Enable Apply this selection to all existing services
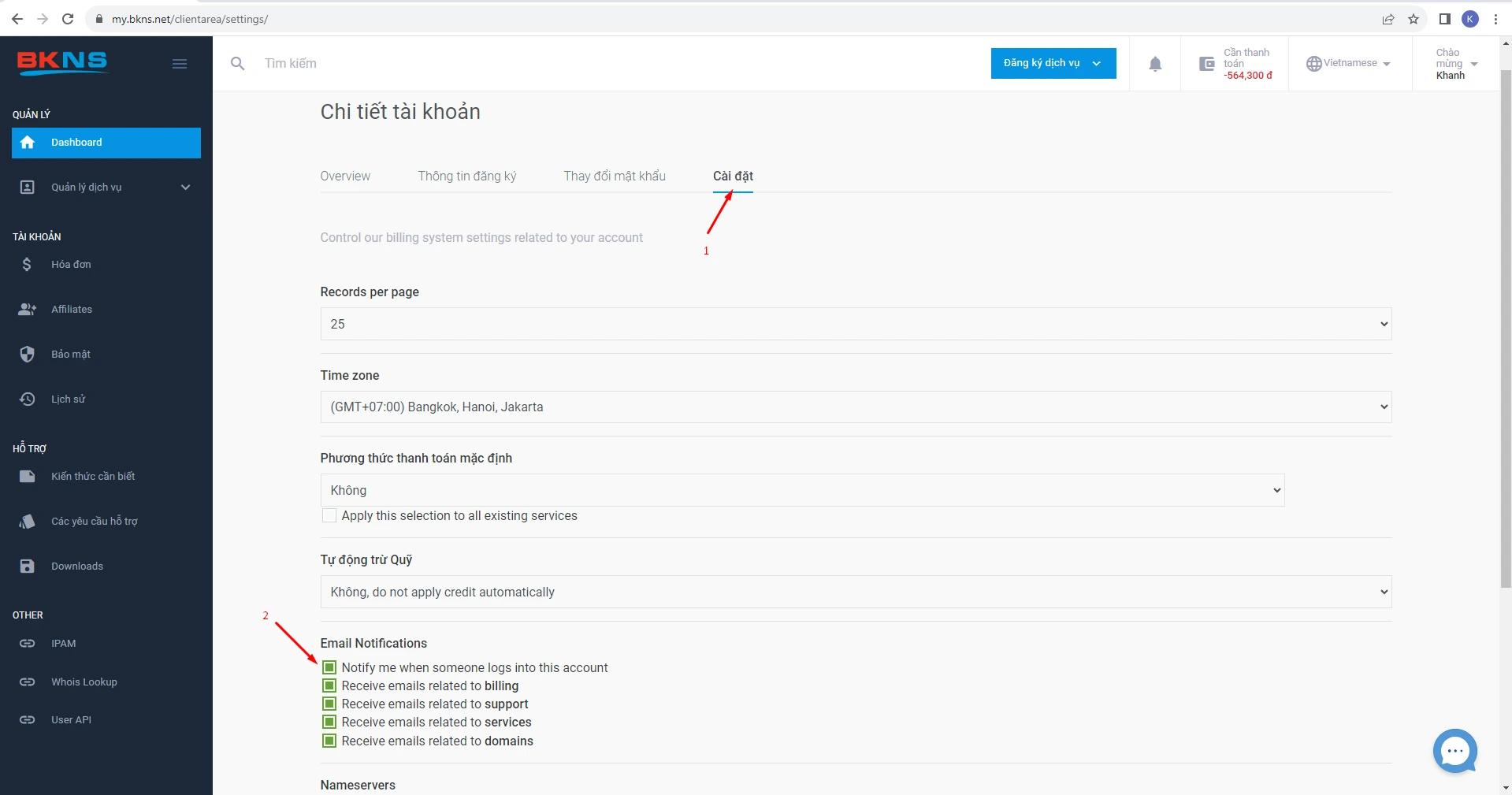Screen dimensions: 1512x795 click(x=329, y=516)
